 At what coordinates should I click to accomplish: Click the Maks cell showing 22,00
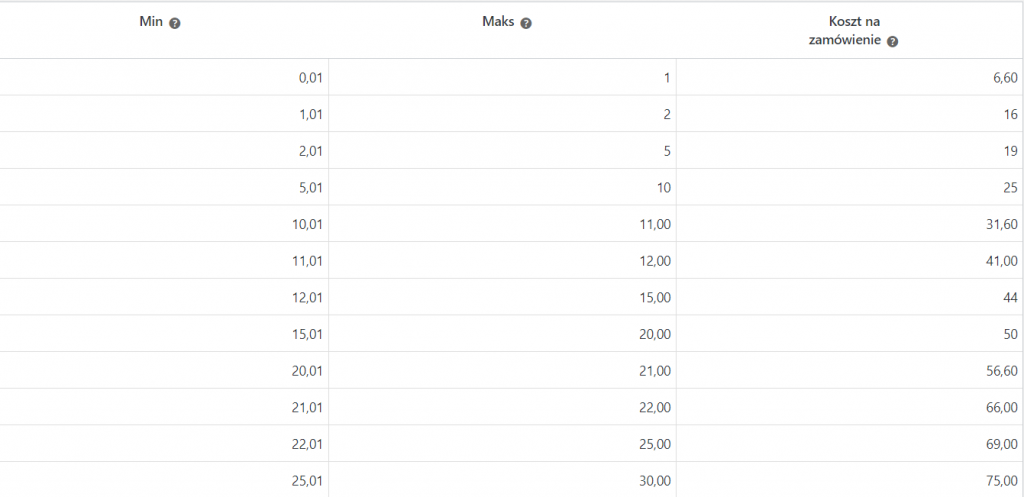[x=502, y=407]
